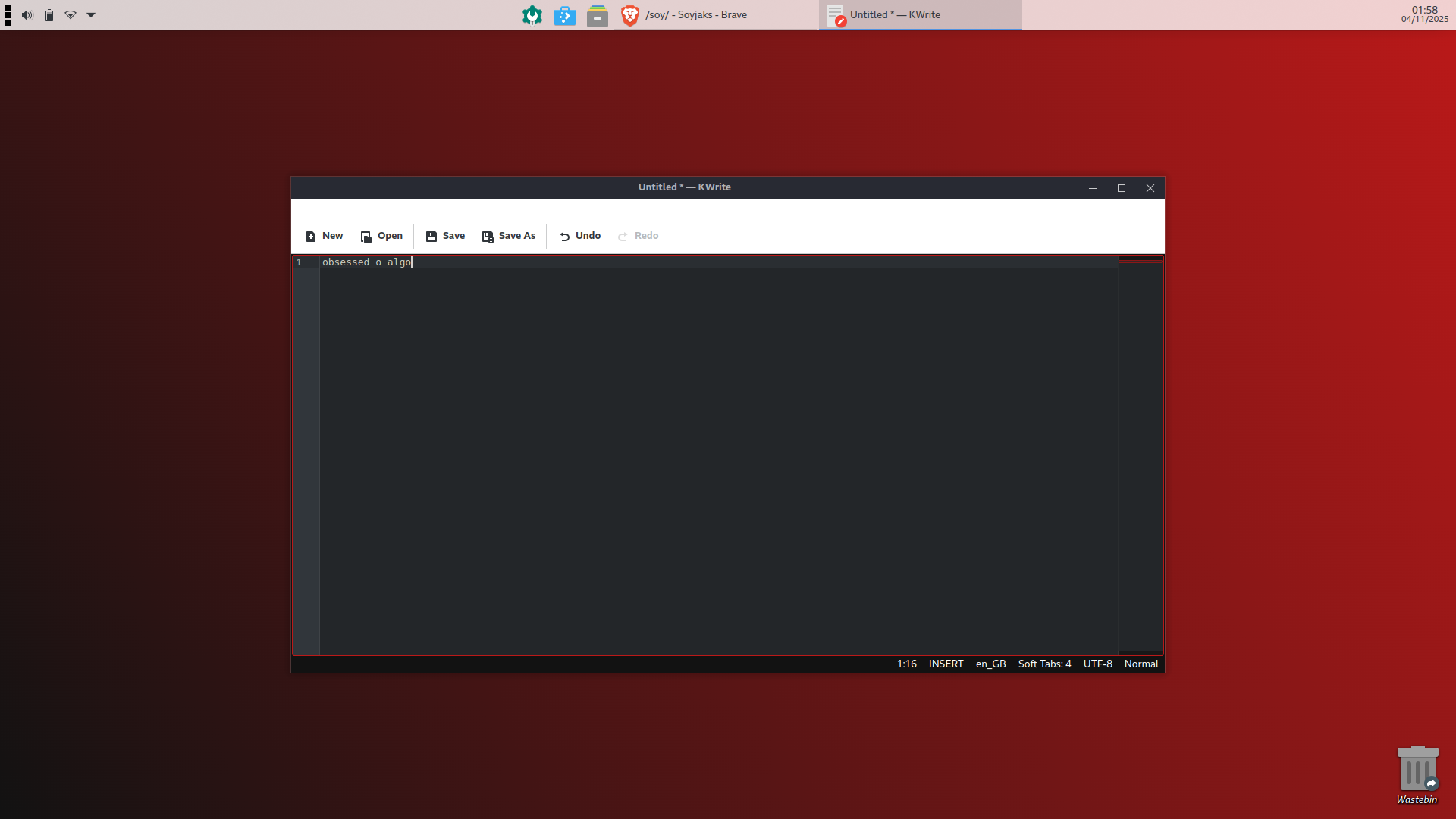Click the document minimap scrollbar
This screenshot has width=1456, height=819.
[1140, 455]
